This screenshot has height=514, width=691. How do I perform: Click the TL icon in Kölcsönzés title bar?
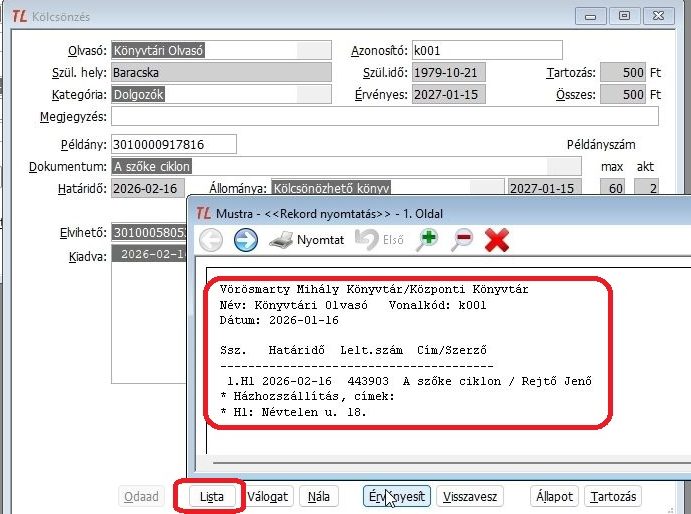[18, 16]
